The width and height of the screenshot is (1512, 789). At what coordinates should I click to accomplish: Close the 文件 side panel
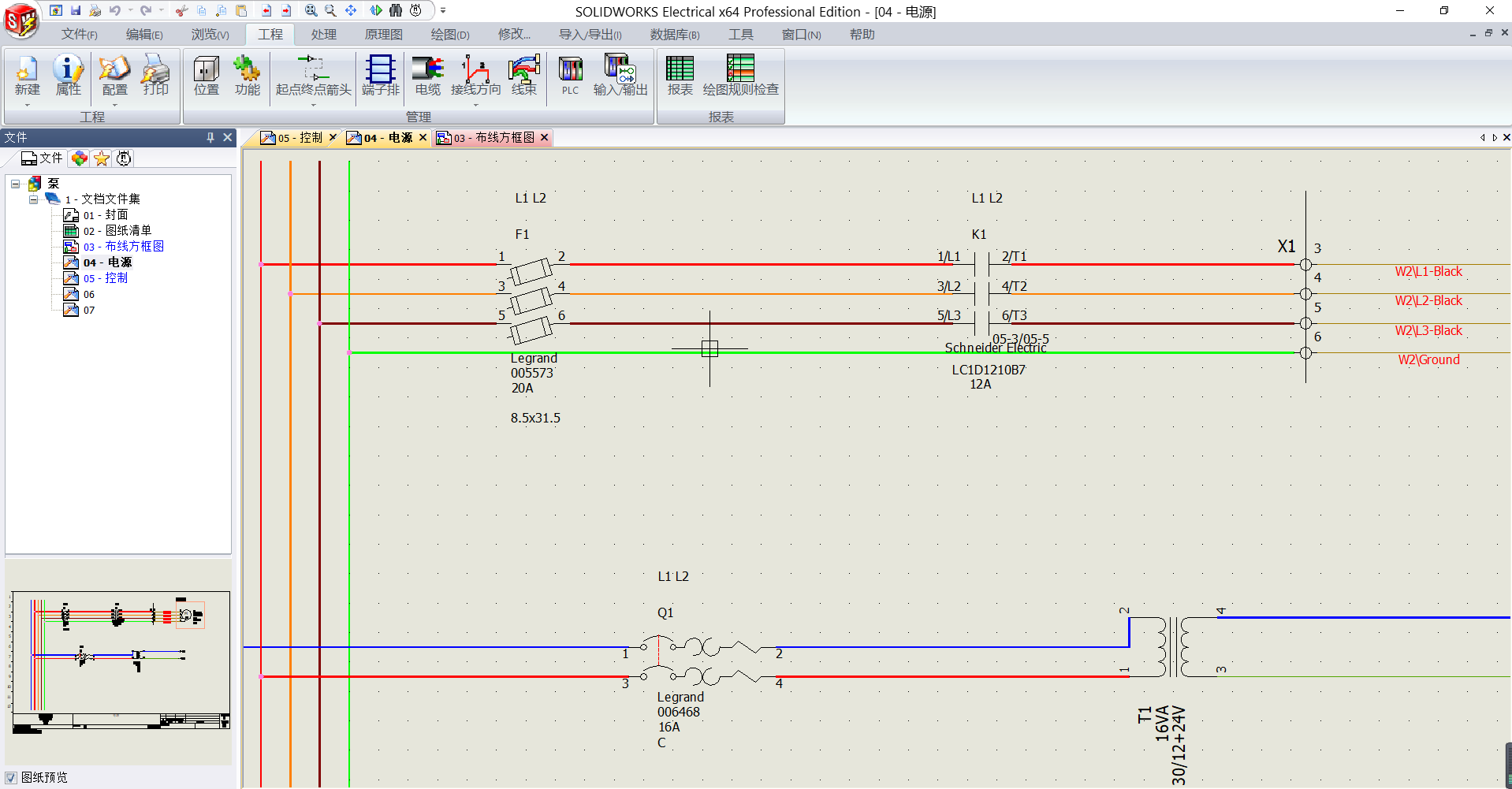(227, 137)
